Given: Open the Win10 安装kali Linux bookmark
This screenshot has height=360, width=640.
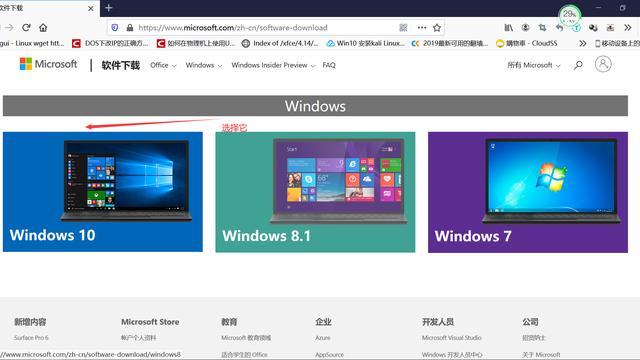Looking at the screenshot, I should pos(365,43).
